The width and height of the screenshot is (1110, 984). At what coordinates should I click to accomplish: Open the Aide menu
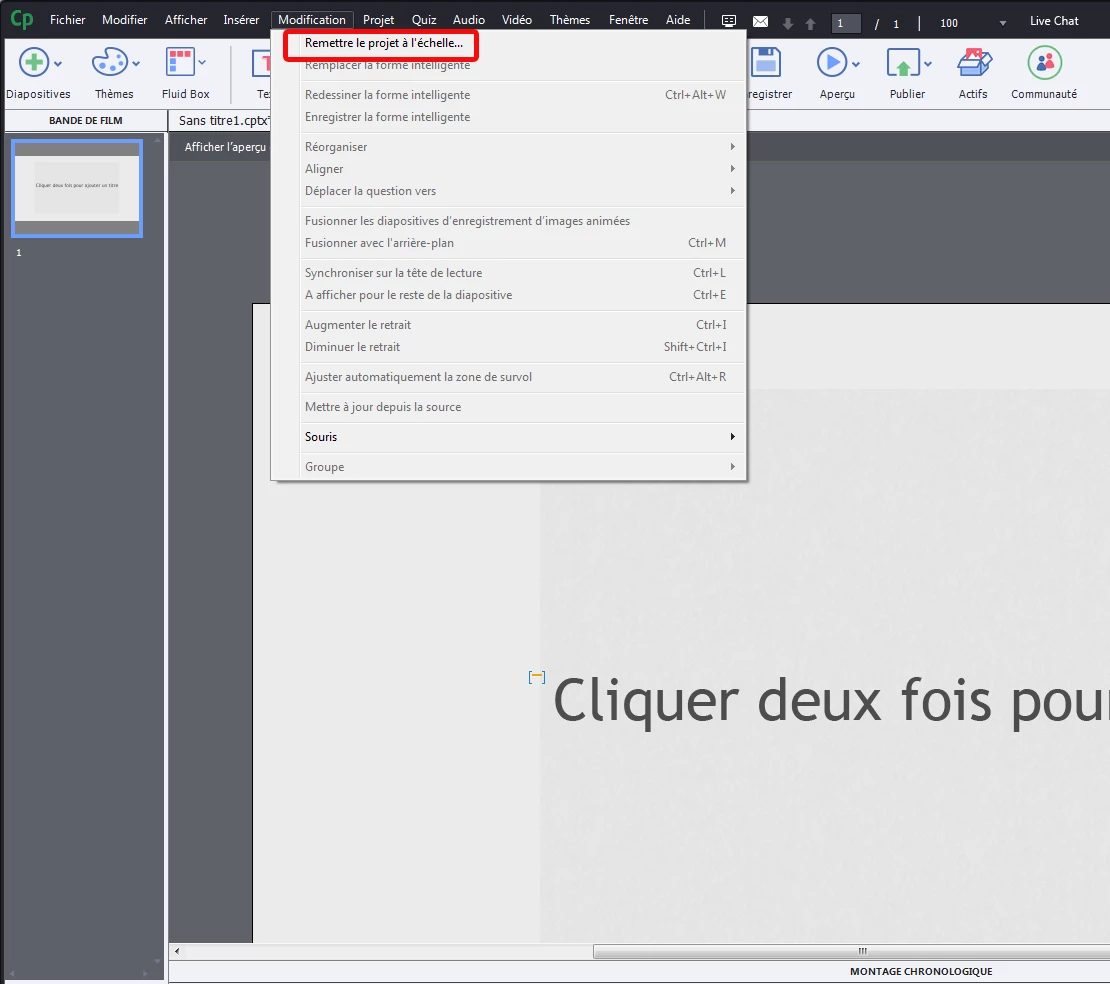click(677, 20)
